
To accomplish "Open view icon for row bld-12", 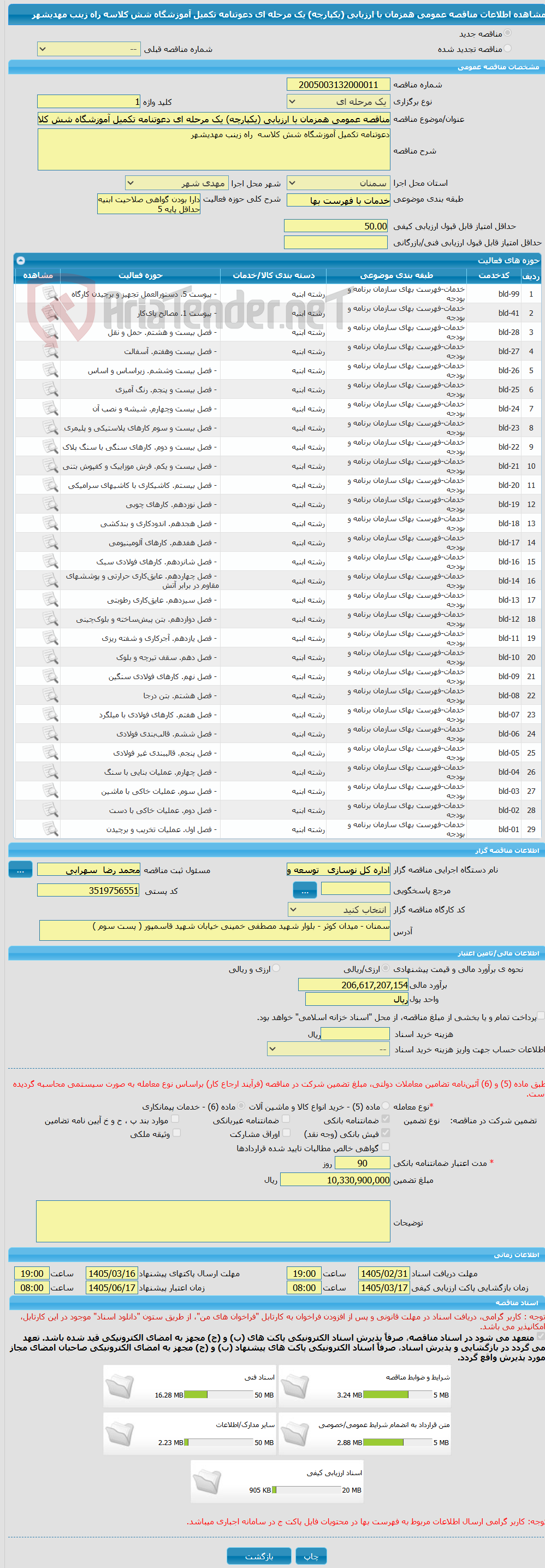I will click(x=50, y=619).
